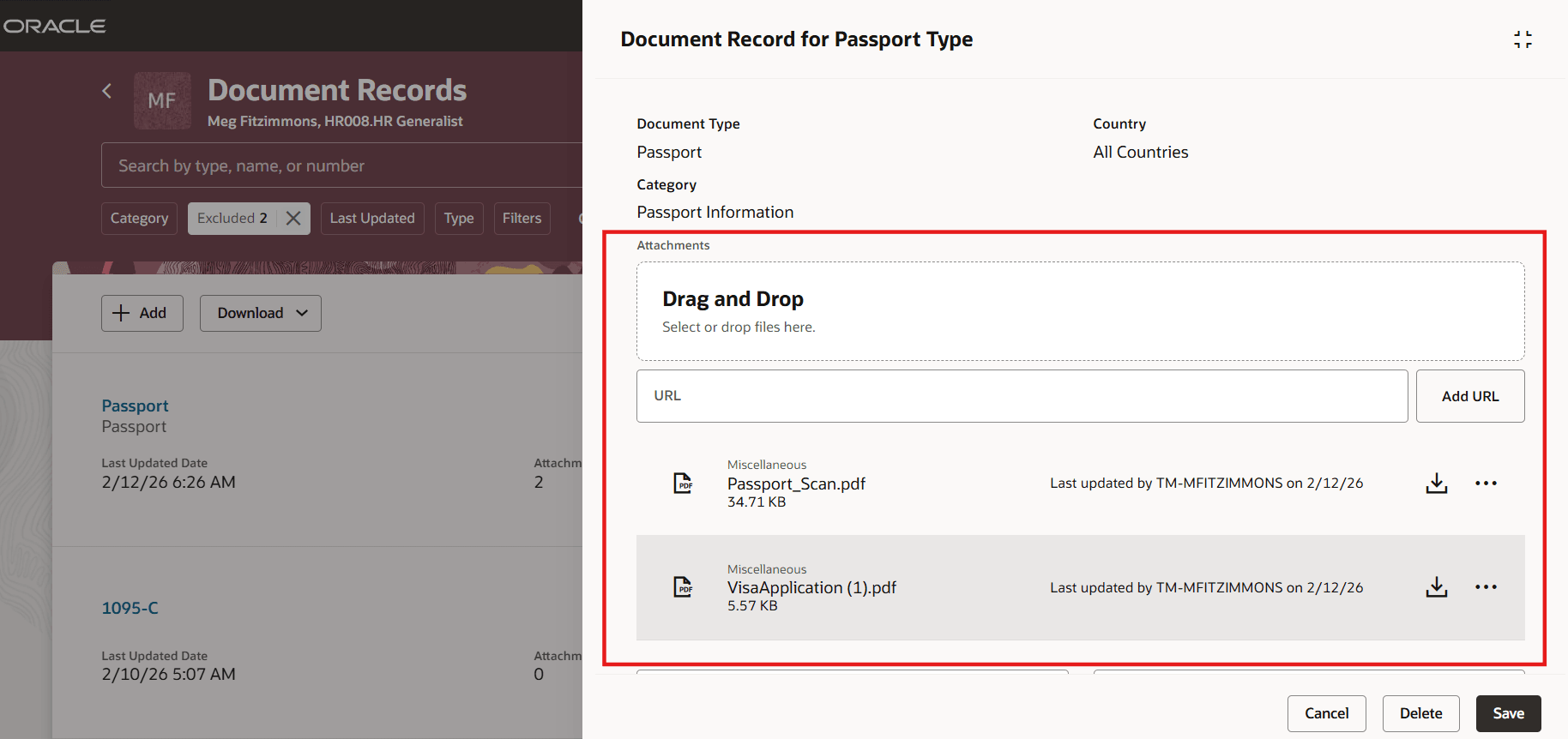Expand the Download dropdown menu

261,313
